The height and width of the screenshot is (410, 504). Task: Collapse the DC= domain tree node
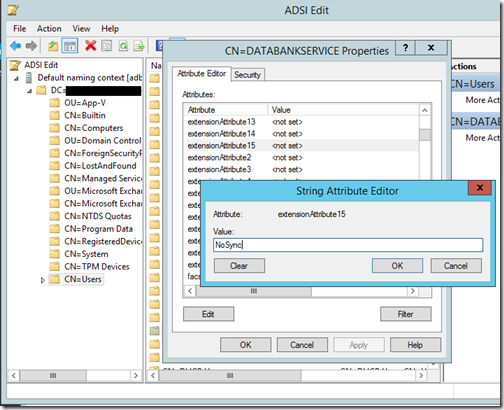29,91
